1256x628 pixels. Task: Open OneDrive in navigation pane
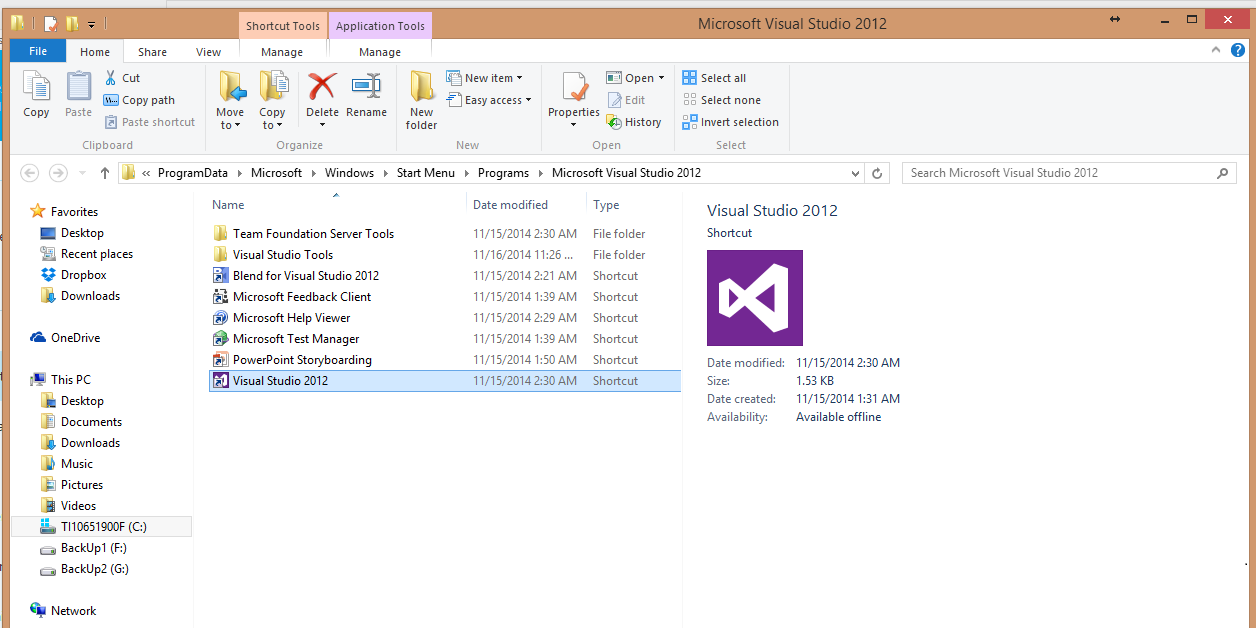pos(66,338)
